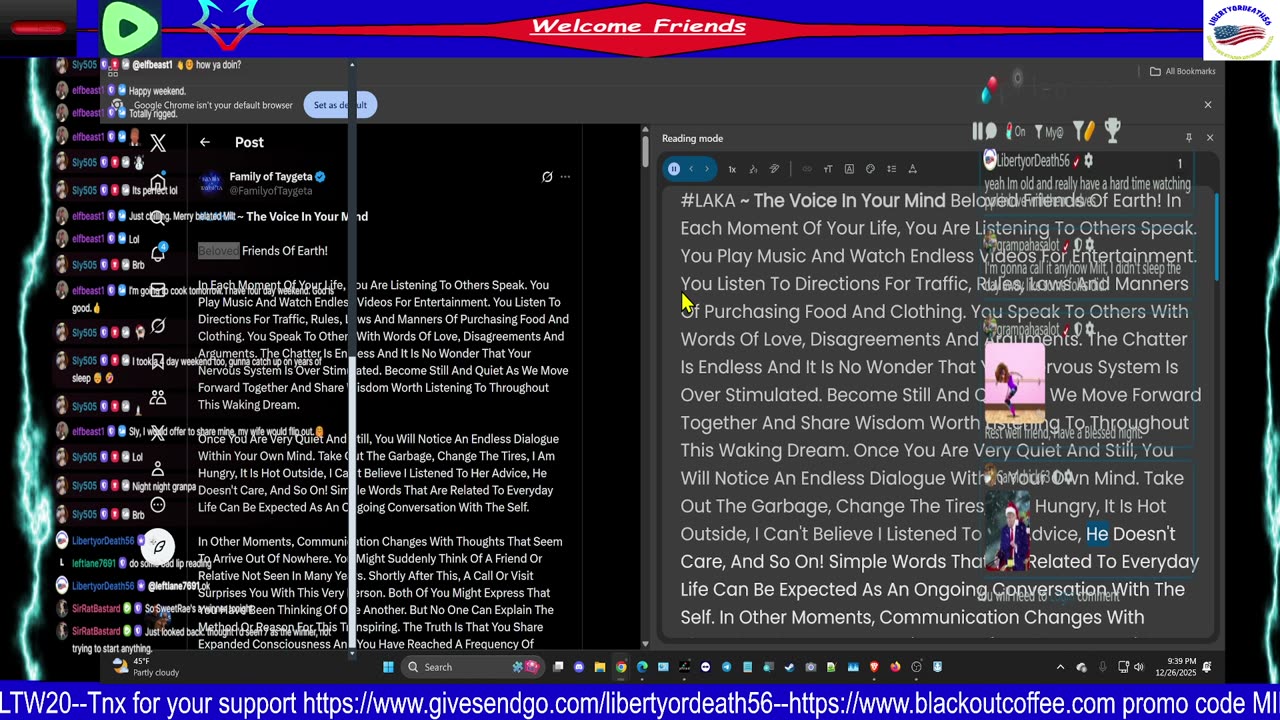
Task: Click the compose post feather button
Action: (158, 547)
